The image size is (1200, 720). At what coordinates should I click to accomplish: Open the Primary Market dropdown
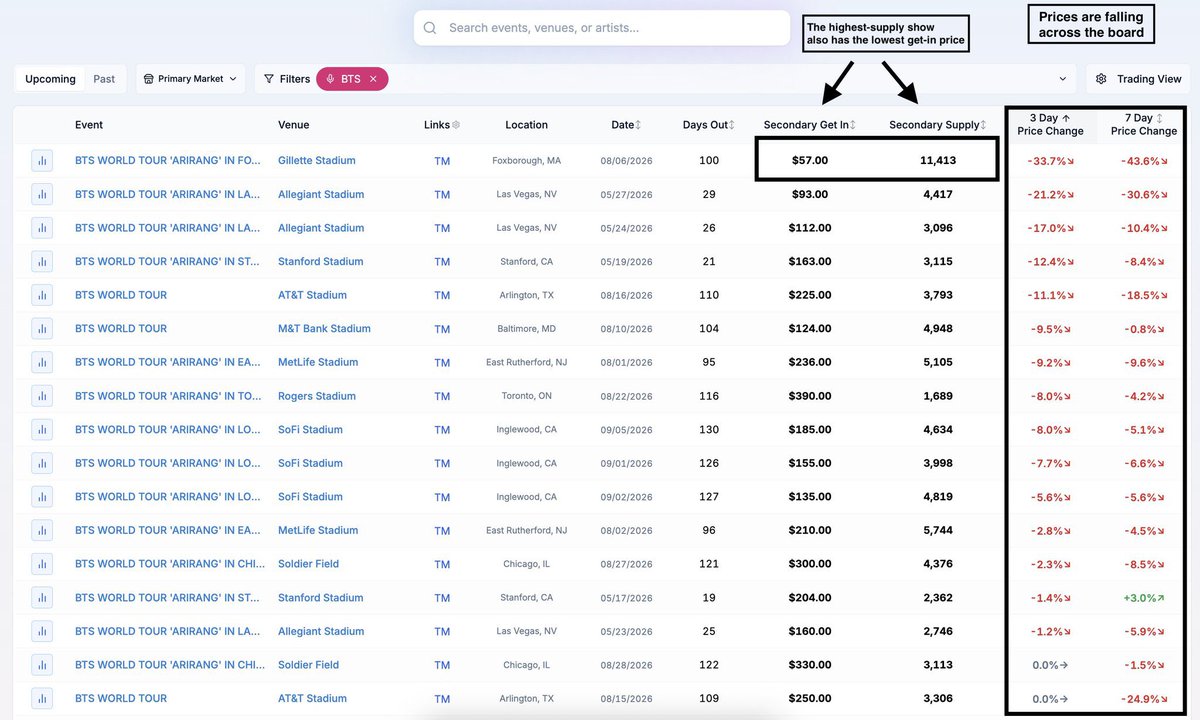pyautogui.click(x=191, y=79)
